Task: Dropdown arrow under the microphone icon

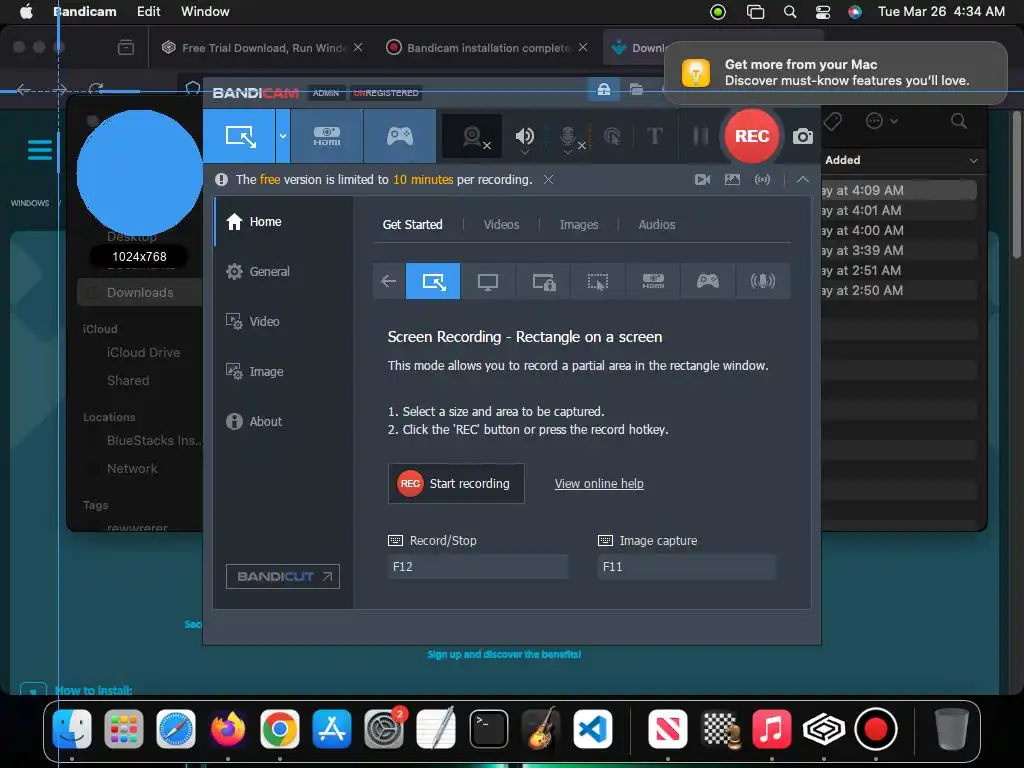Action: click(568, 153)
